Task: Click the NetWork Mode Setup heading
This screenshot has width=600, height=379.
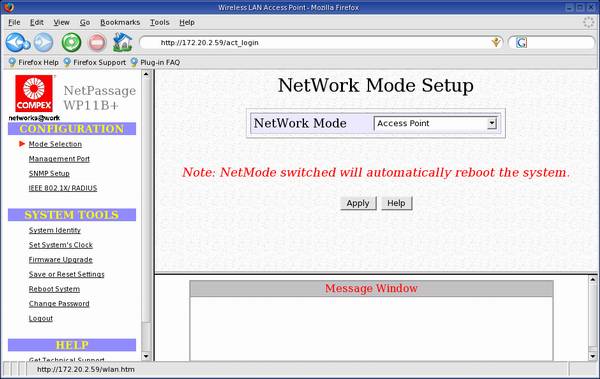Action: pos(375,85)
